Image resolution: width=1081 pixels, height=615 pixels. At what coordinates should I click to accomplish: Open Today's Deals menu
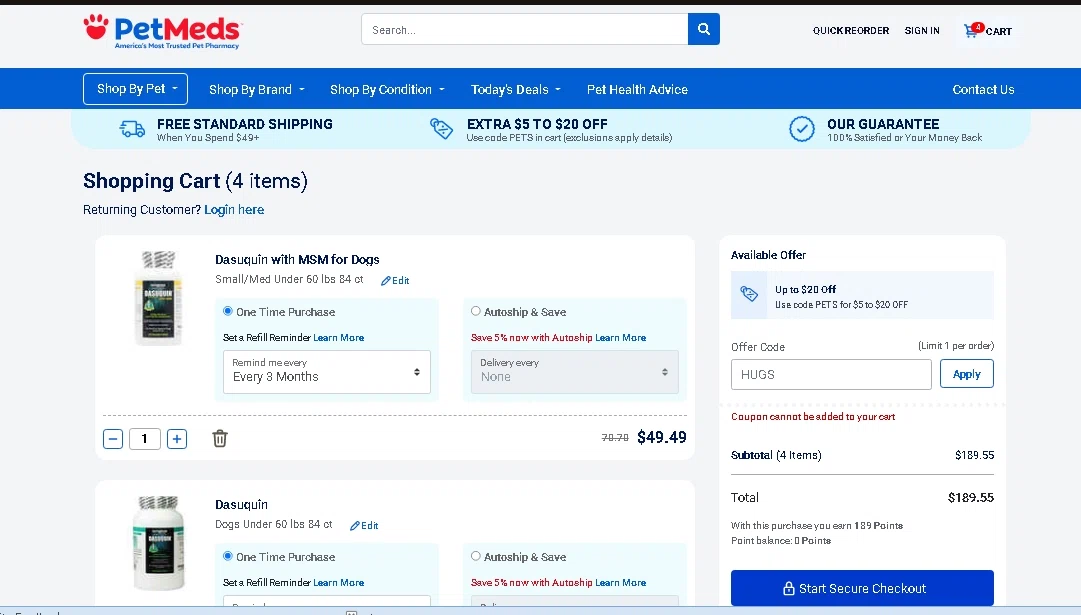click(515, 90)
